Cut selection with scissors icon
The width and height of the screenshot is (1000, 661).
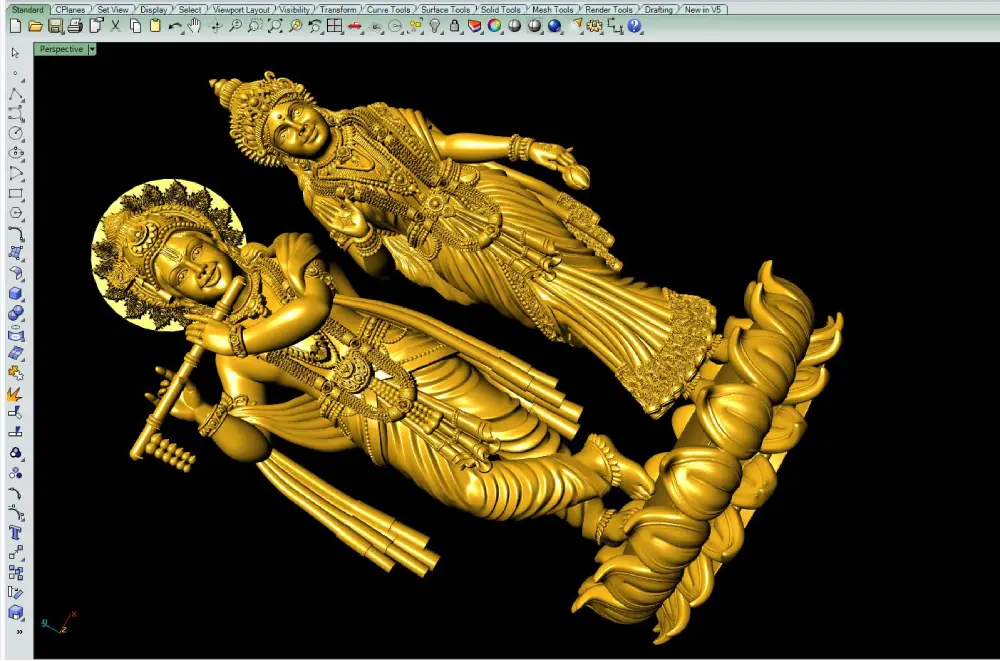(115, 26)
